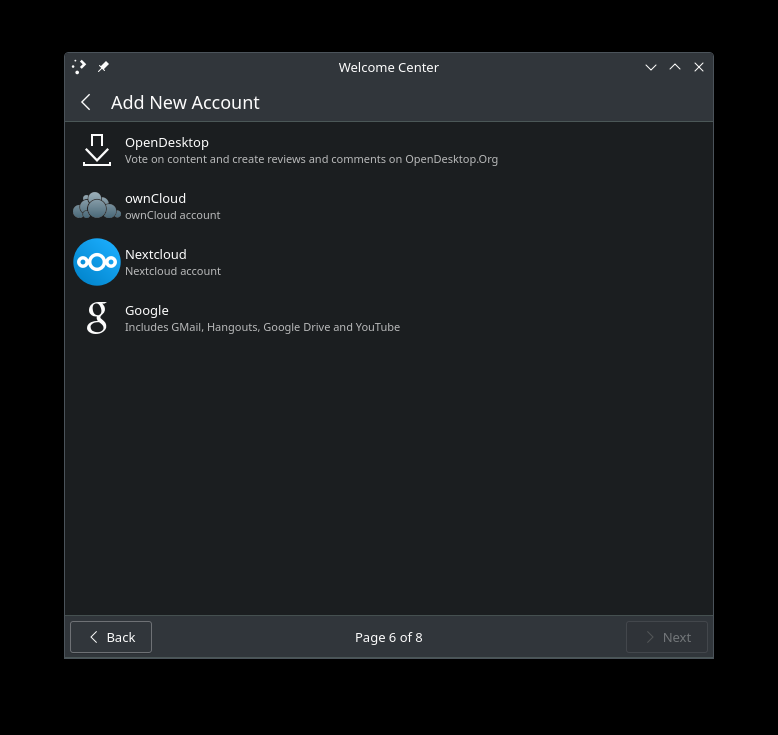Click the OpenDesktop download icon

[97, 150]
